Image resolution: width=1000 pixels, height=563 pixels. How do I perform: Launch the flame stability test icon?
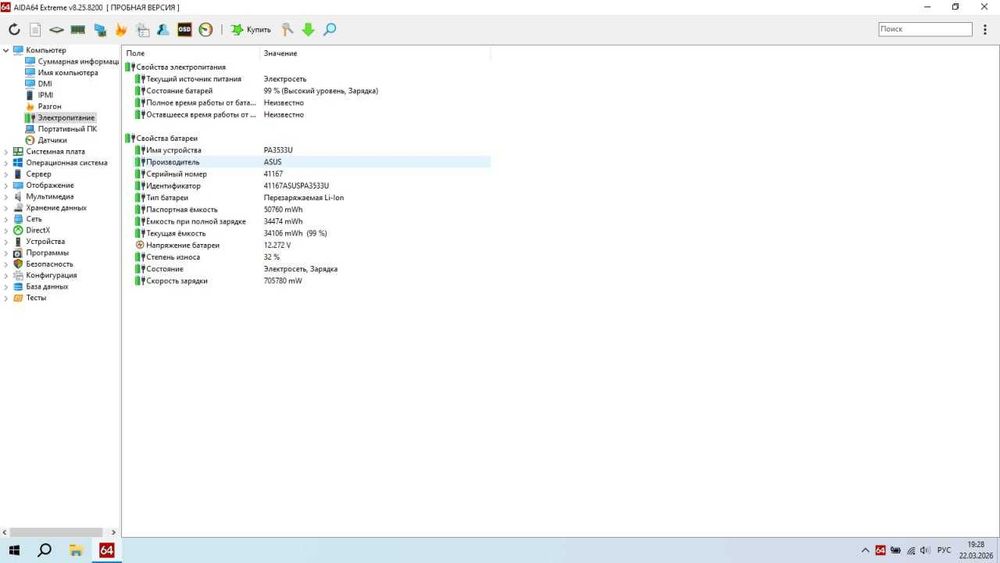pos(121,29)
